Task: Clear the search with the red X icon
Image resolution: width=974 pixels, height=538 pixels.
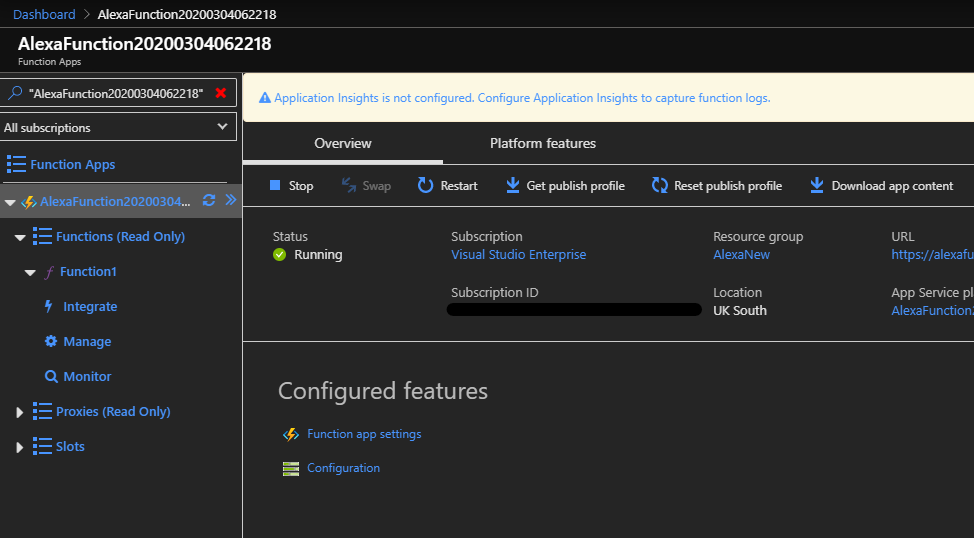Action: 221,93
